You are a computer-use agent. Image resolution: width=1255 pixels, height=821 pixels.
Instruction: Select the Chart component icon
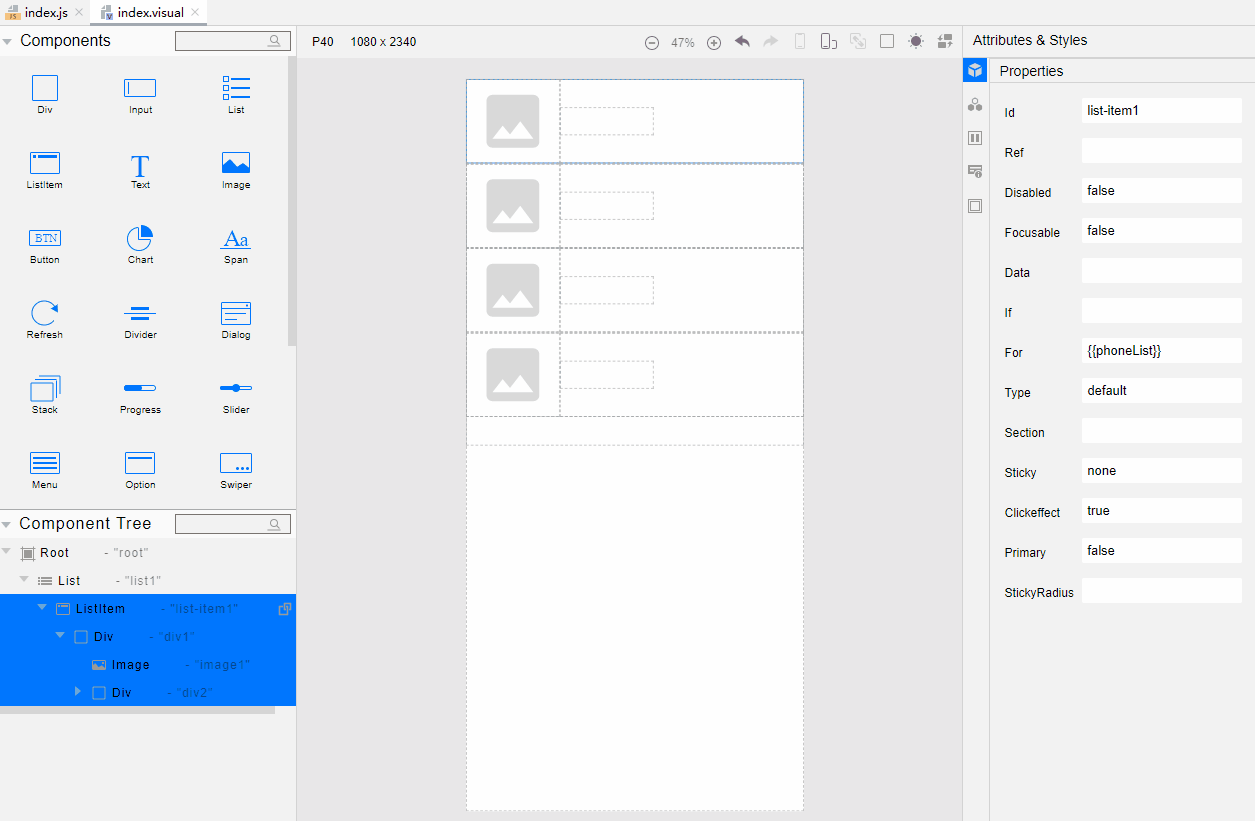point(140,240)
